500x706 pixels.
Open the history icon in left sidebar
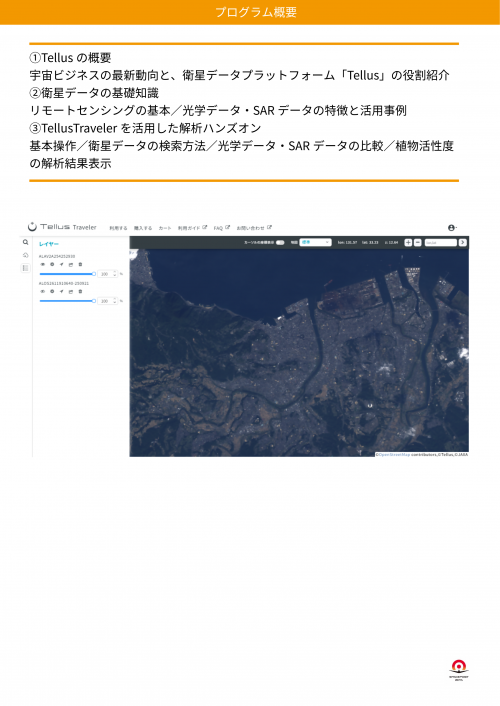click(26, 255)
